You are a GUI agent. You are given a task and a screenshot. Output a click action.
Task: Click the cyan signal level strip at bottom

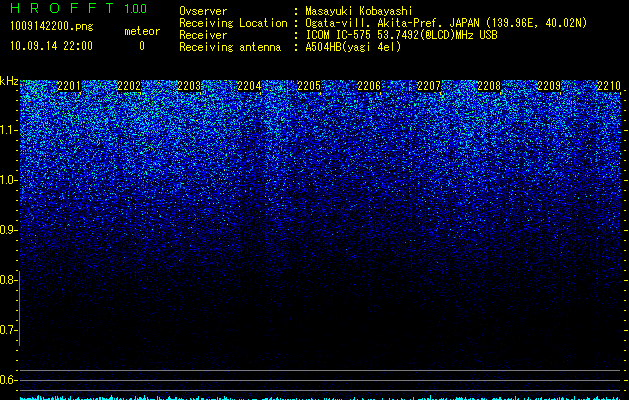pyautogui.click(x=320, y=398)
